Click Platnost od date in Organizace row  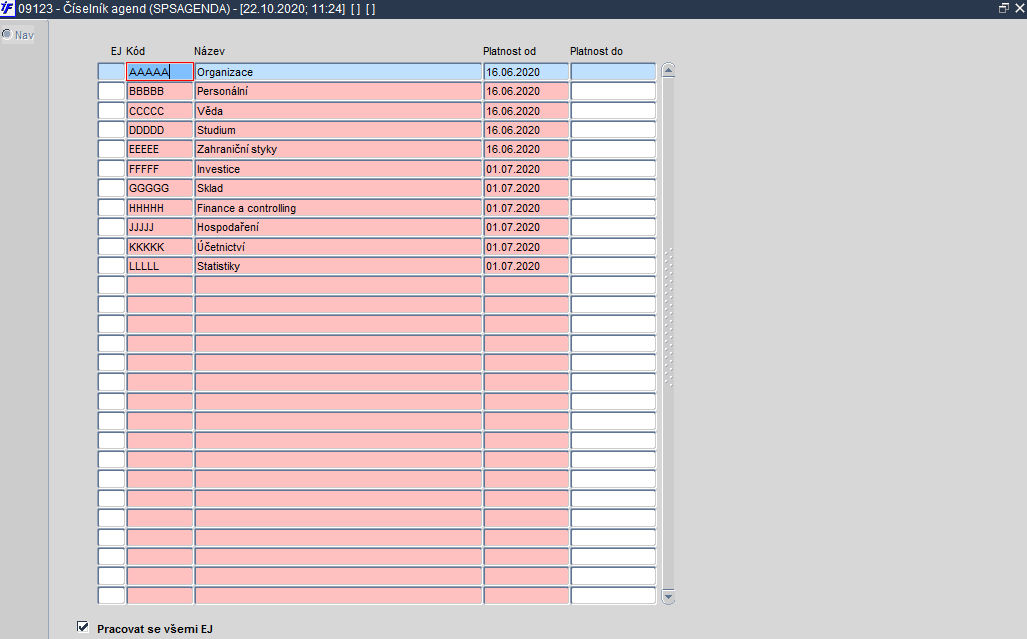[526, 72]
